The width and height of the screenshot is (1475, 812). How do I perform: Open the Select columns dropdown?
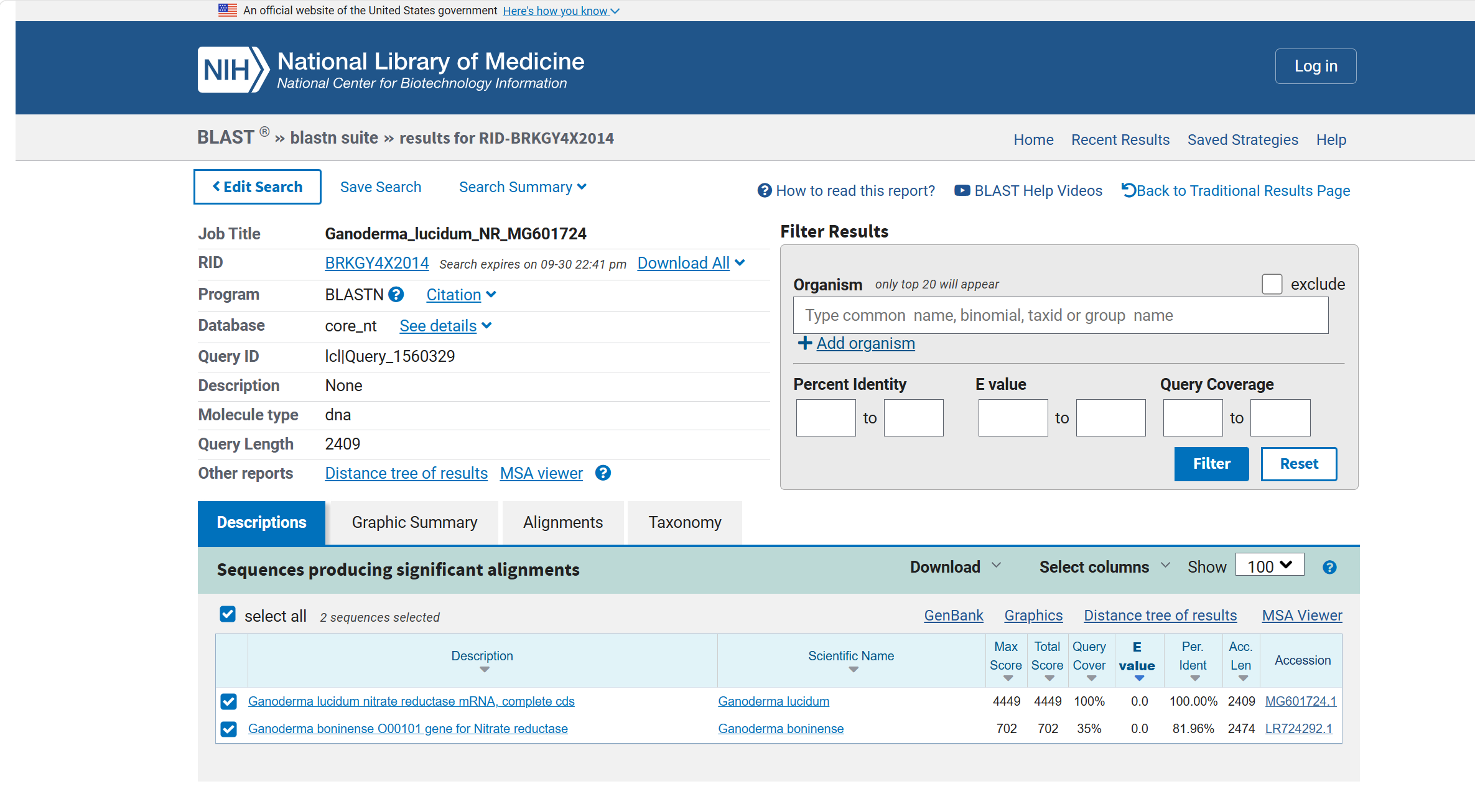[x=1105, y=567]
